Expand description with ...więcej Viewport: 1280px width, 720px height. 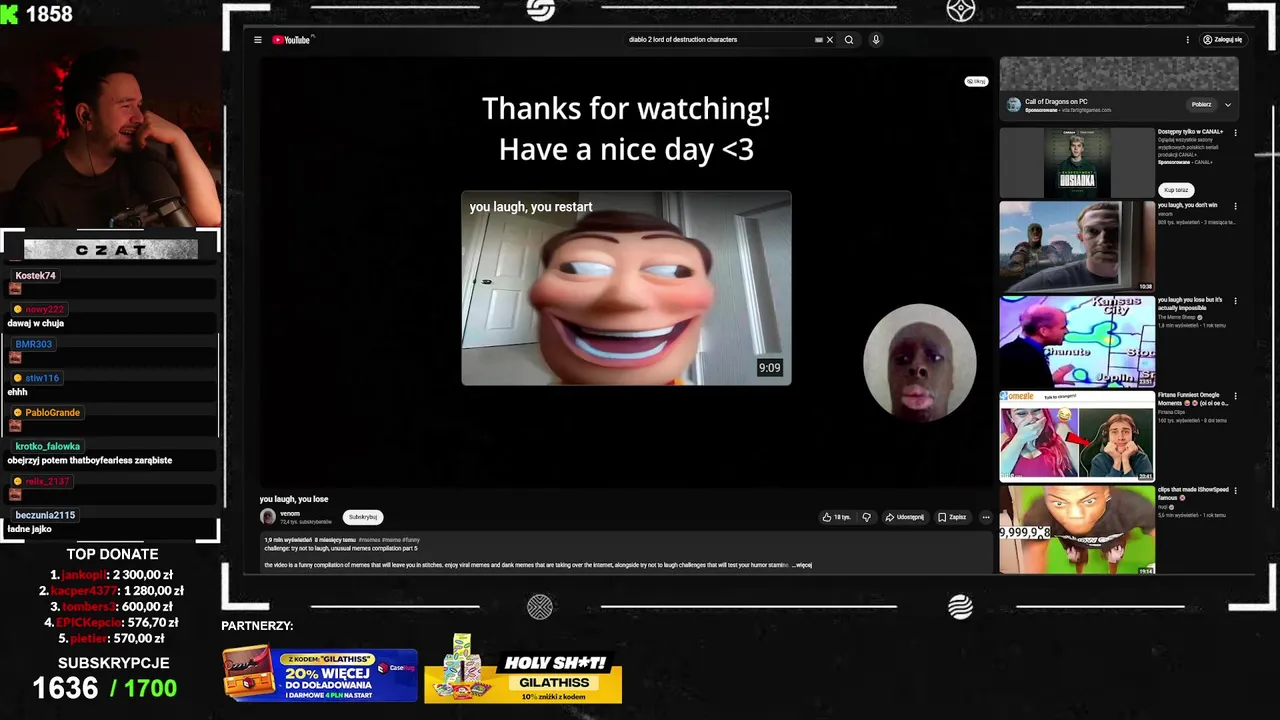(x=803, y=565)
